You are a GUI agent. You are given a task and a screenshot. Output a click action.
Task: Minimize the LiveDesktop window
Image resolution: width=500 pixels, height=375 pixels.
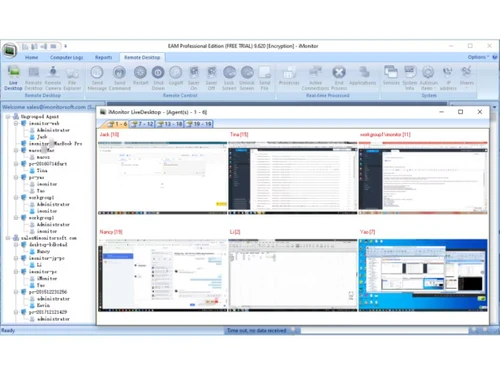click(x=441, y=112)
